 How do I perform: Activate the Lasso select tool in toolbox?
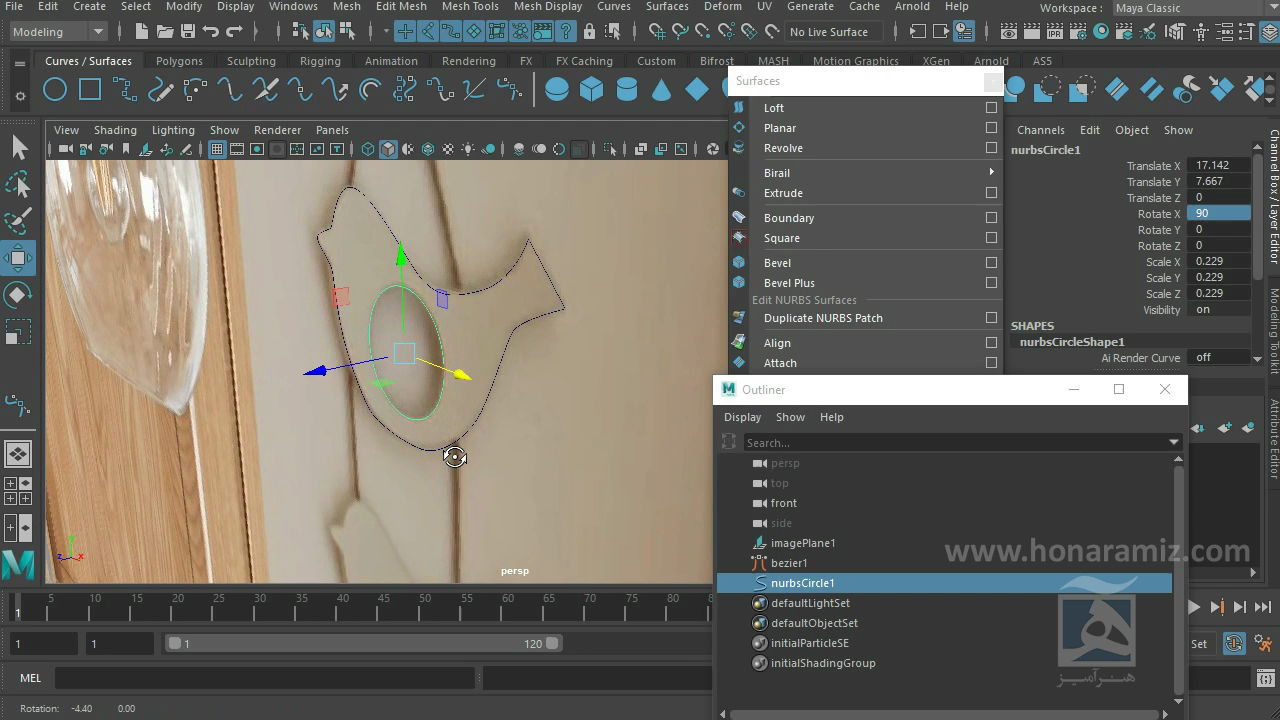[x=18, y=185]
